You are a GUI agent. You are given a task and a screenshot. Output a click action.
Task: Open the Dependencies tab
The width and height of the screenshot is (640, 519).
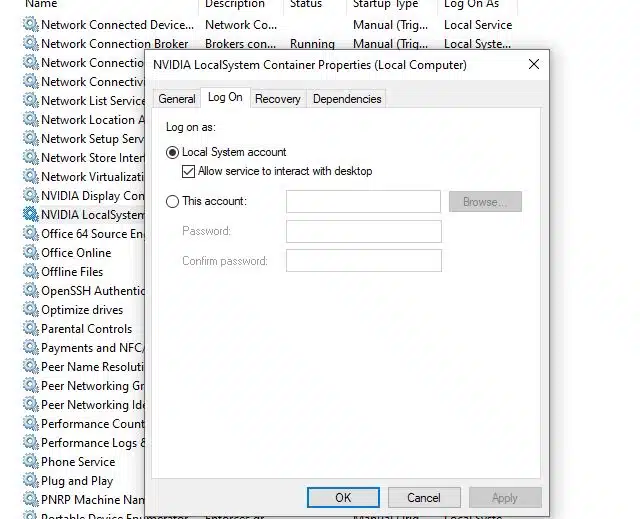347,99
